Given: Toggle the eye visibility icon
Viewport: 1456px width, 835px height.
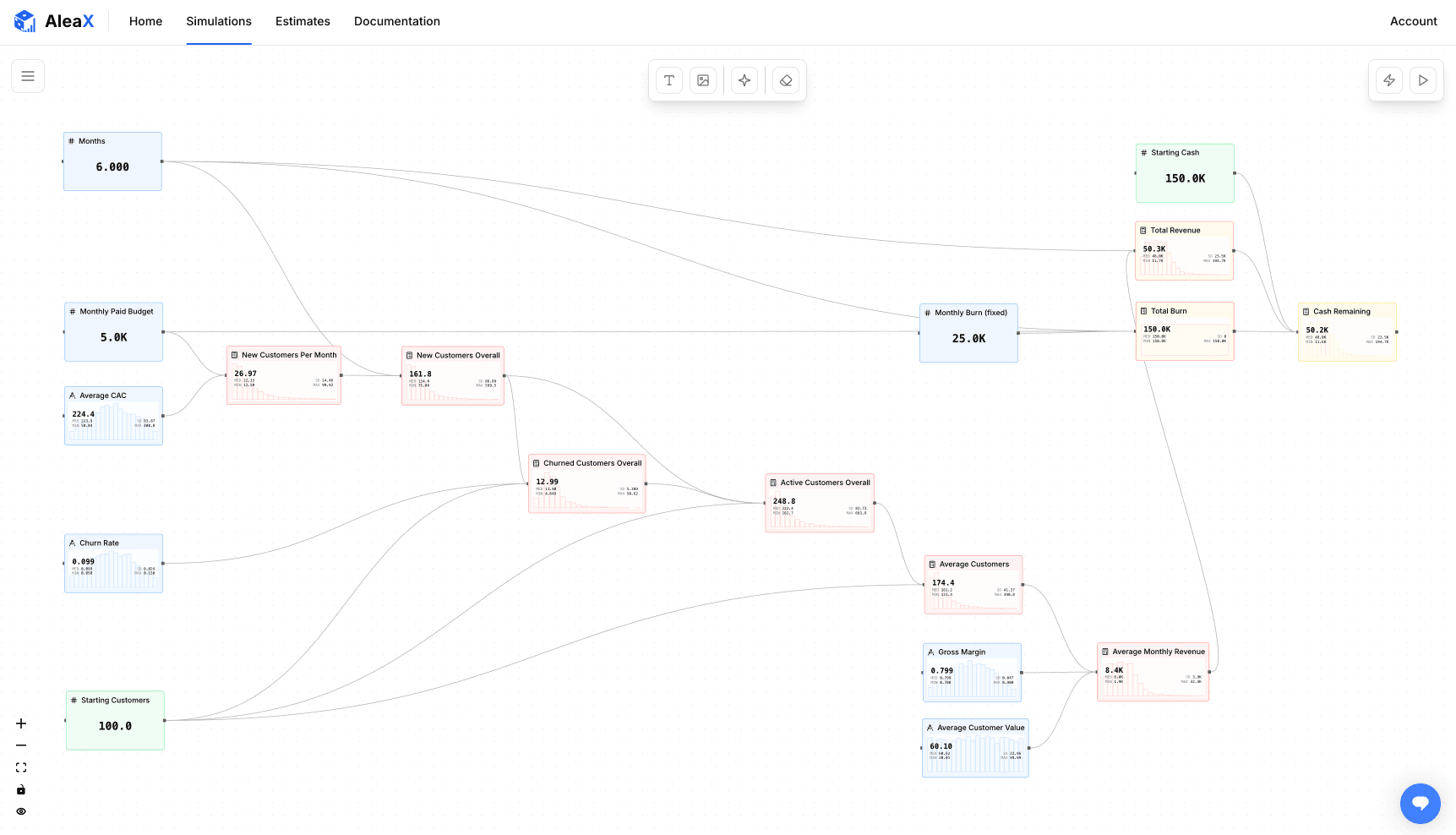Looking at the screenshot, I should point(21,811).
